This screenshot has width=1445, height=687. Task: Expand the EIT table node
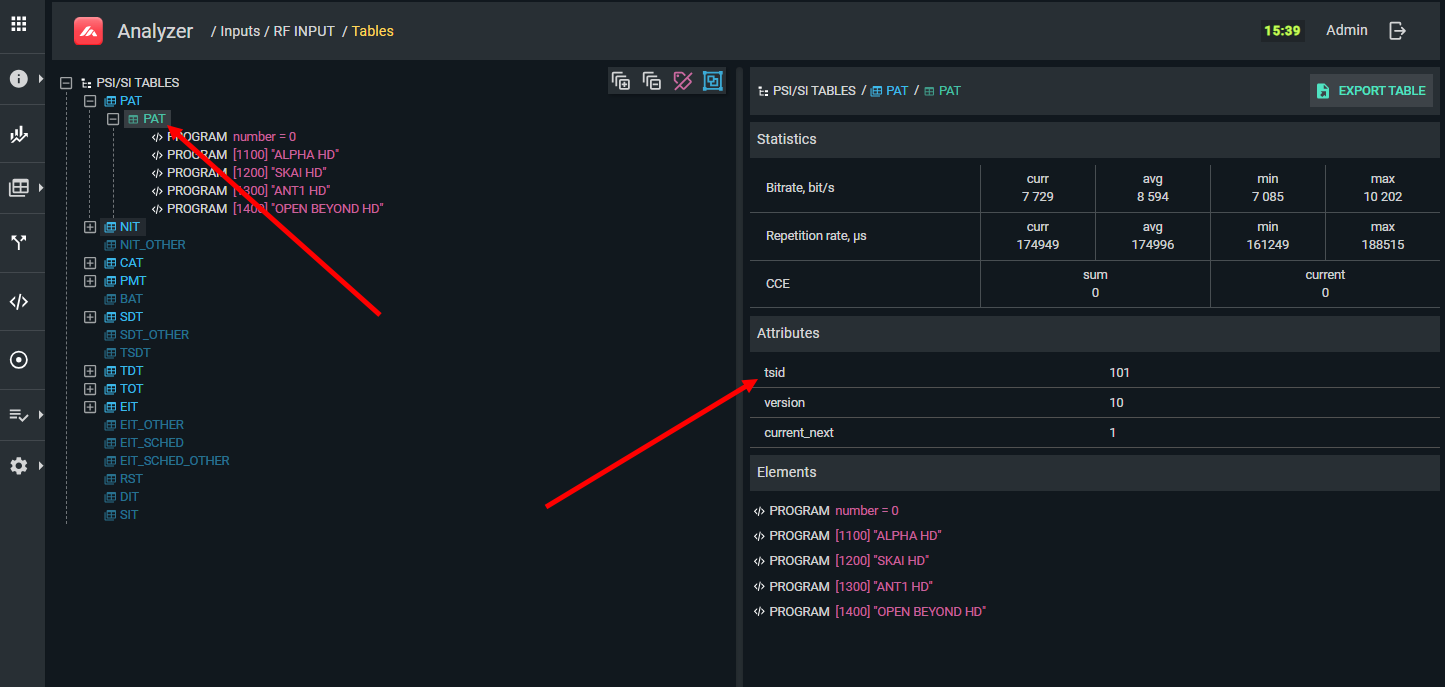click(90, 407)
